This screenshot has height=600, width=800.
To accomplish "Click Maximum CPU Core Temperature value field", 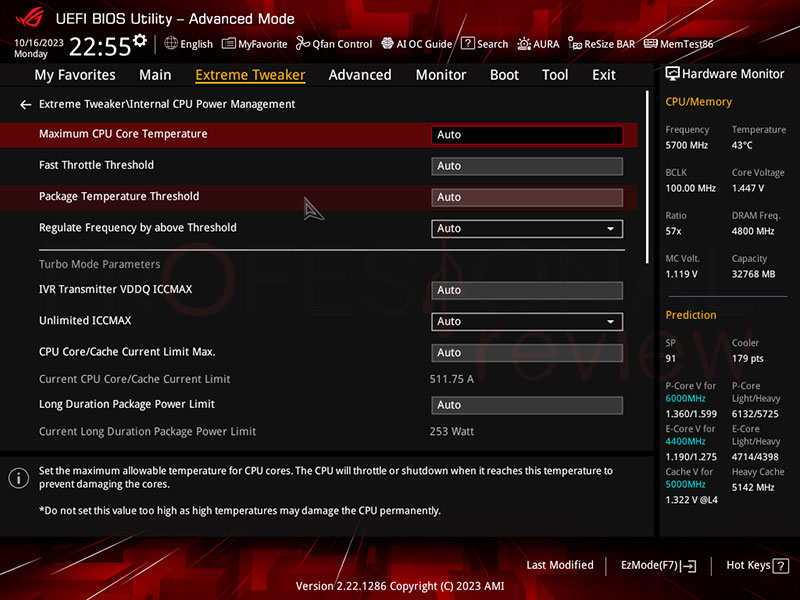I will [x=527, y=135].
